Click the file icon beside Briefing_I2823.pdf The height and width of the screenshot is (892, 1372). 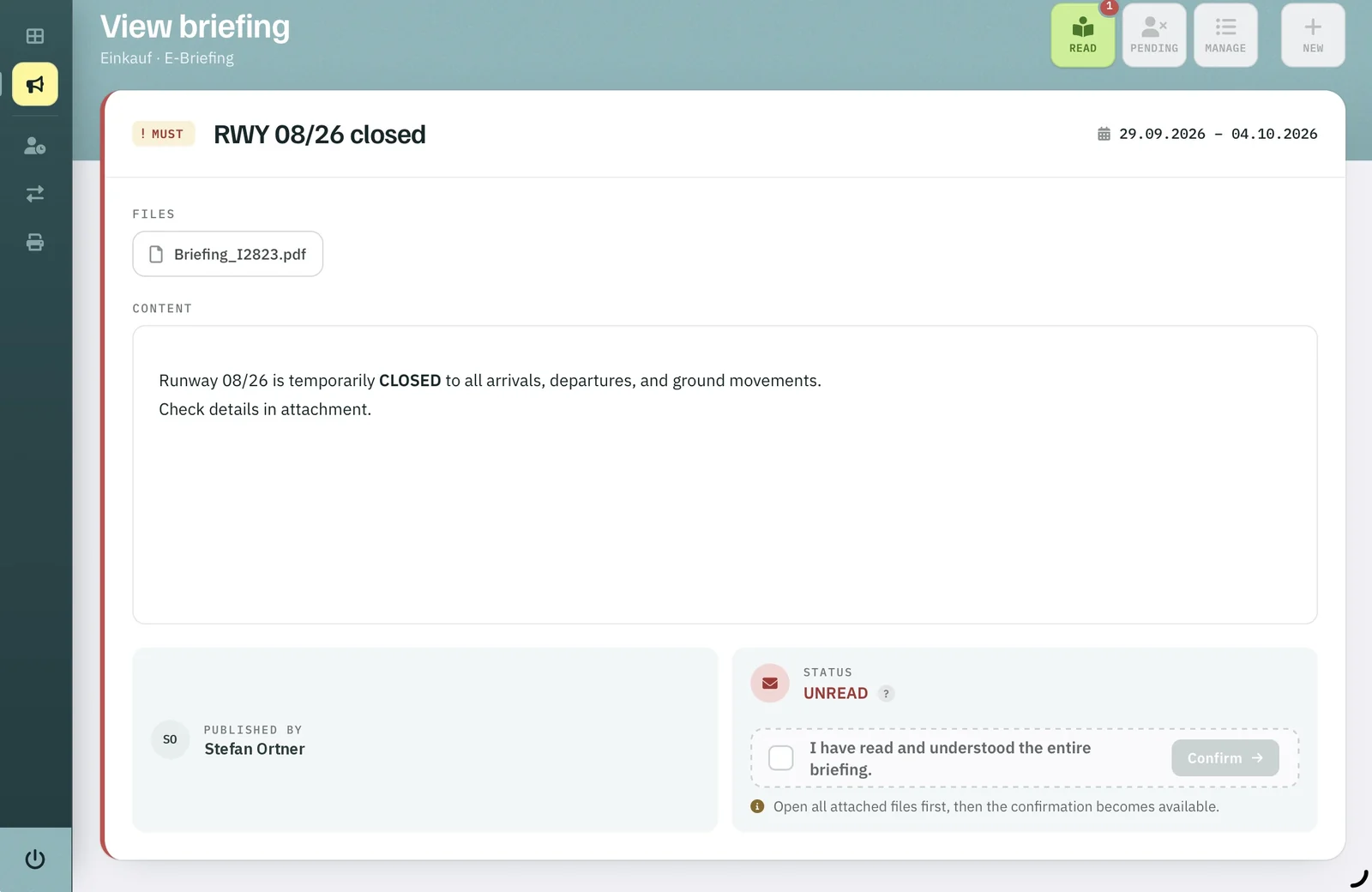(x=156, y=254)
